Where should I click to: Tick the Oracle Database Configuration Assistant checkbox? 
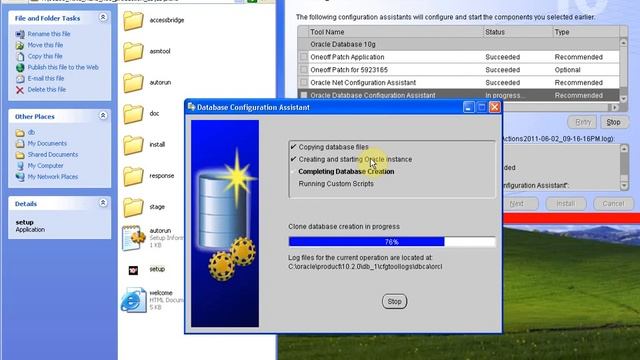pyautogui.click(x=304, y=95)
